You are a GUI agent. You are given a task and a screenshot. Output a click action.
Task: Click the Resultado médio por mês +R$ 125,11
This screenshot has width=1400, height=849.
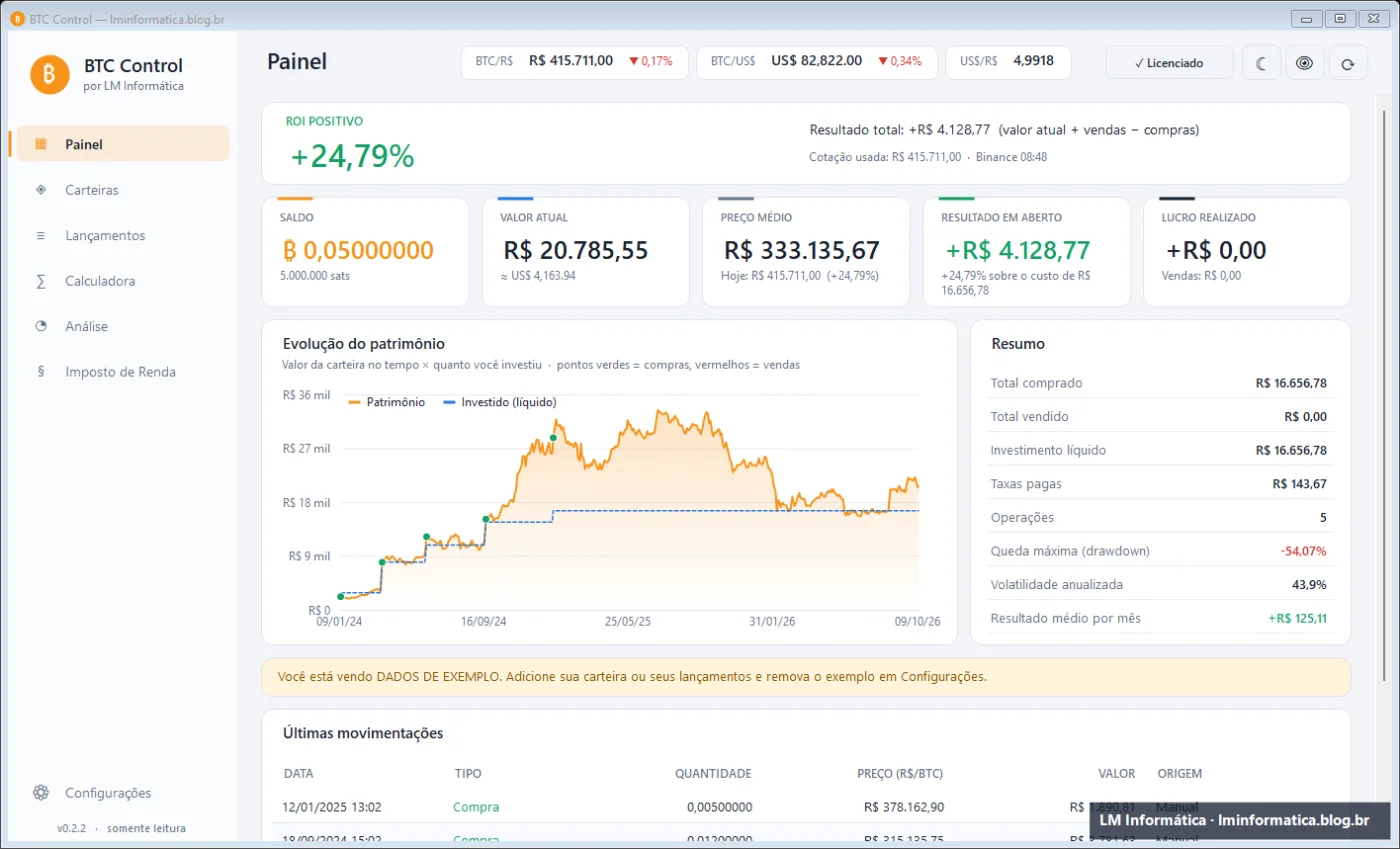1298,618
